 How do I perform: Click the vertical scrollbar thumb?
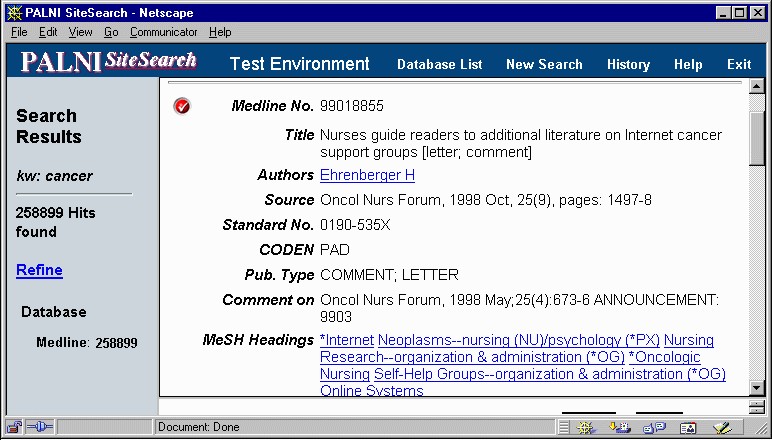758,136
